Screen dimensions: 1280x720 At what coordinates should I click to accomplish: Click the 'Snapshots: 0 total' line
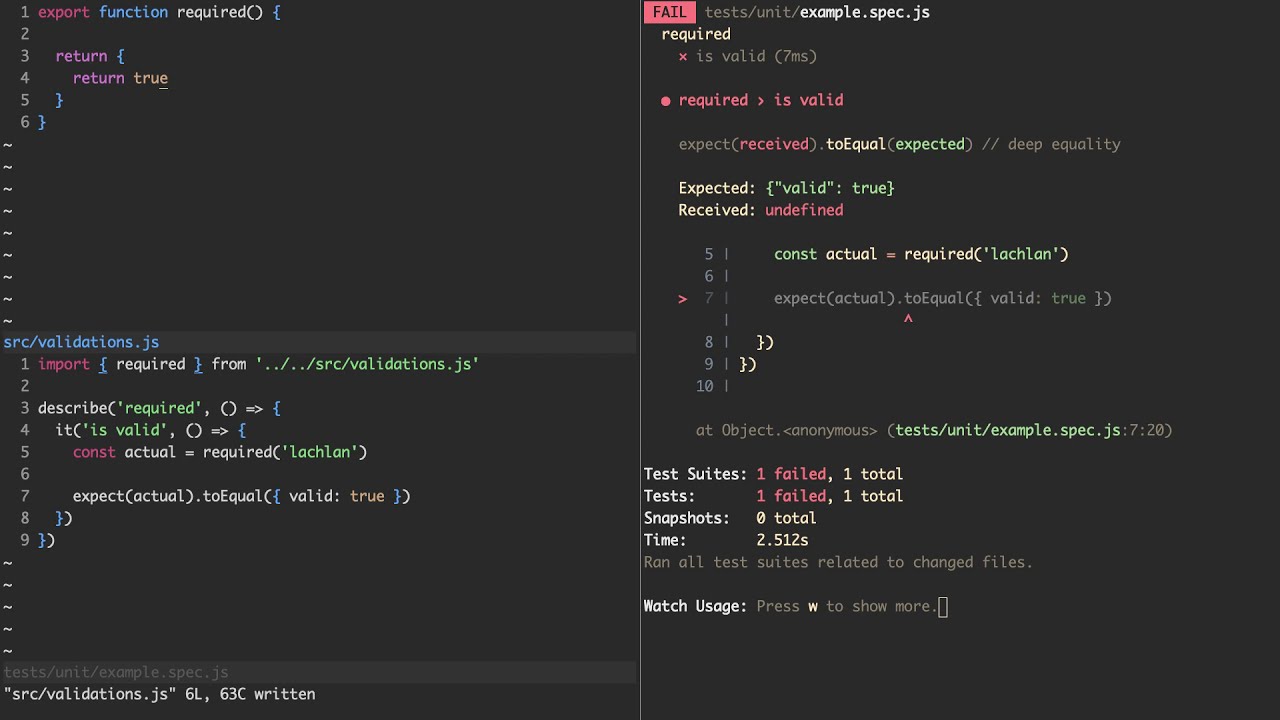click(x=730, y=518)
